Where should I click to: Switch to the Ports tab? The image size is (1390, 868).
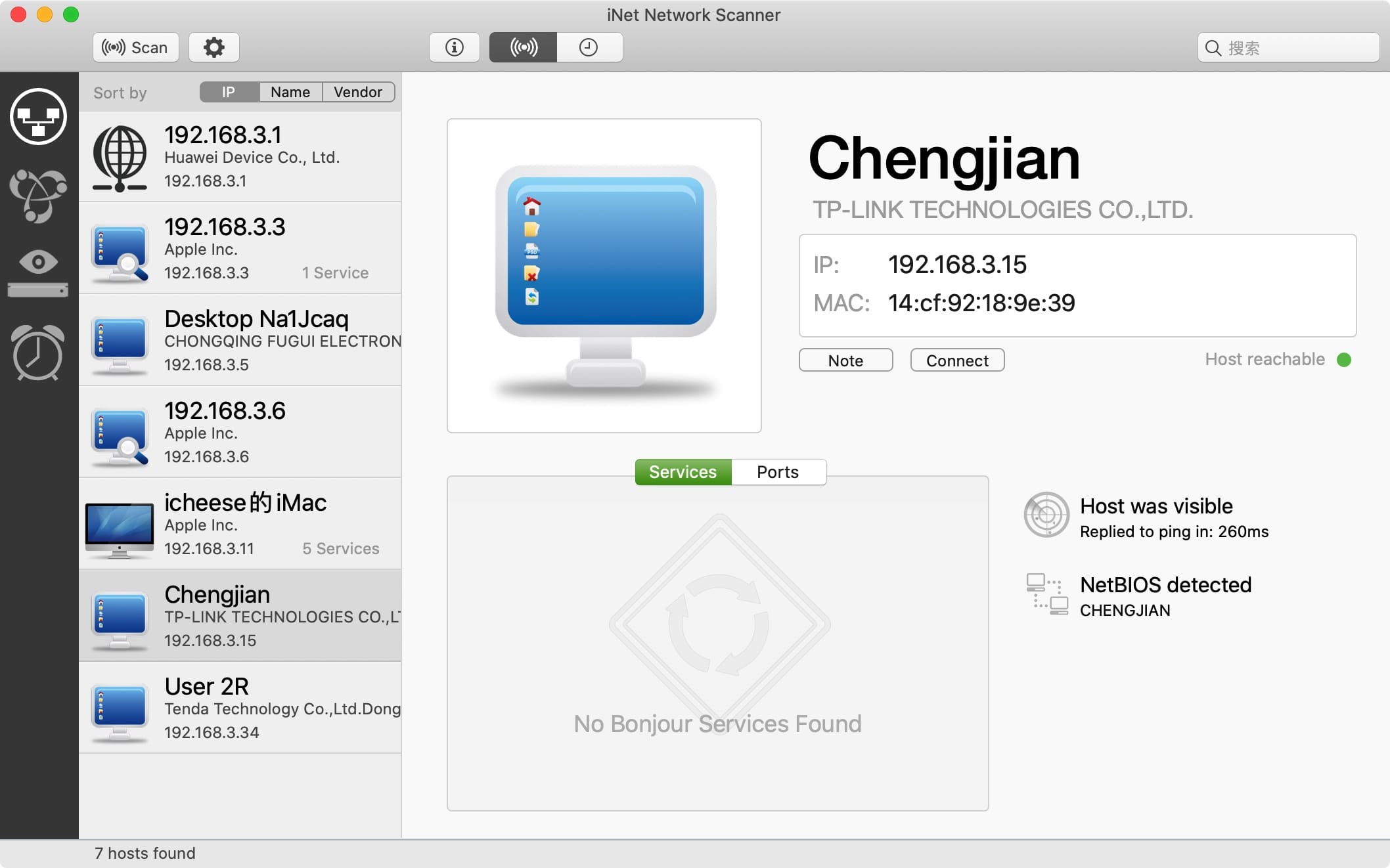(x=778, y=472)
